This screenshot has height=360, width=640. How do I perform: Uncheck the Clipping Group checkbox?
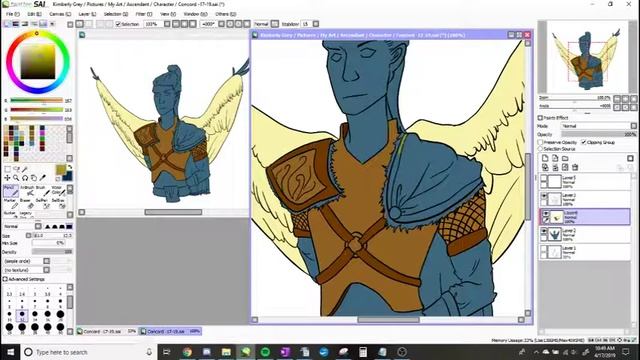[584, 142]
